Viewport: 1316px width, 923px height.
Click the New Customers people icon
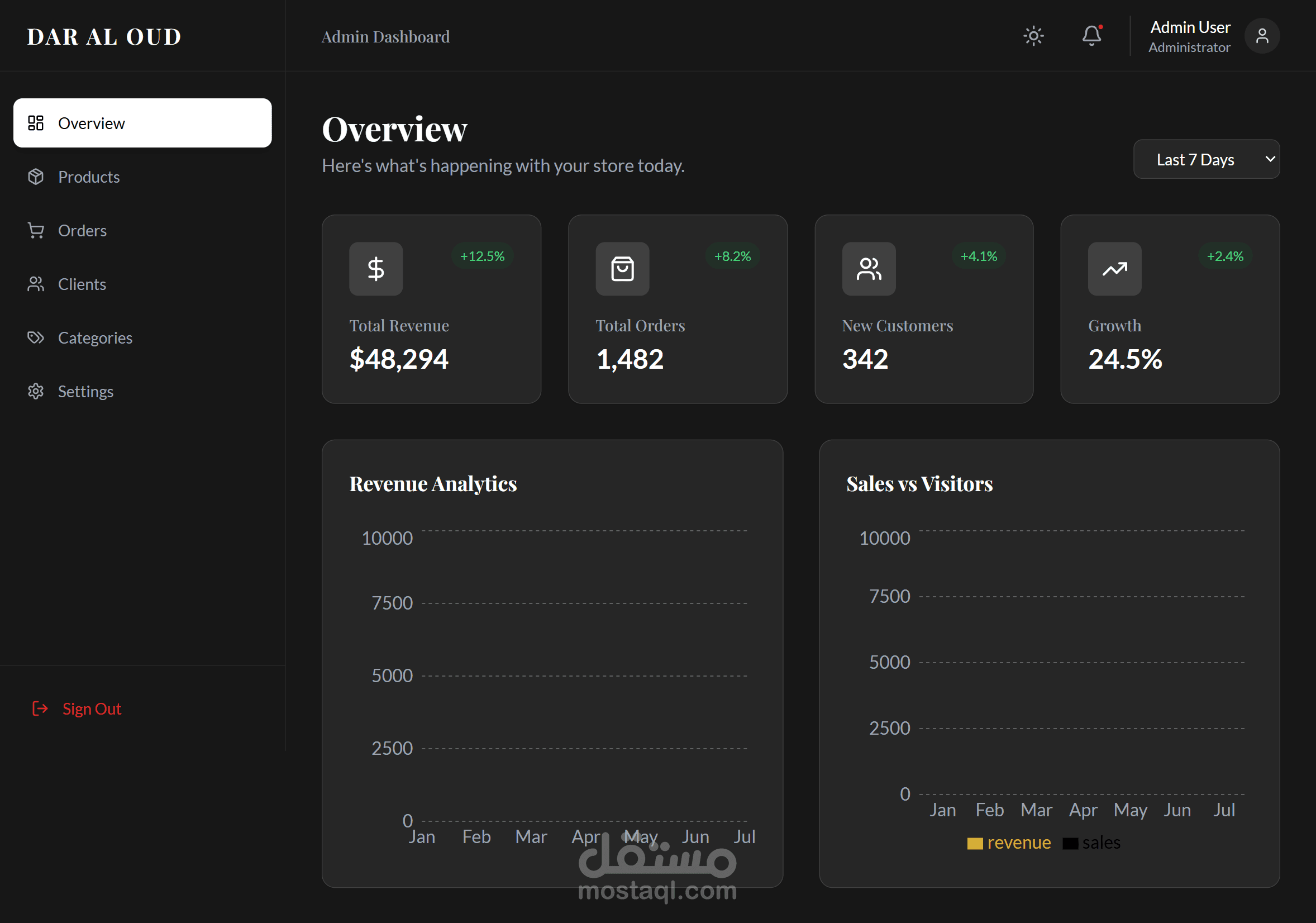point(869,269)
